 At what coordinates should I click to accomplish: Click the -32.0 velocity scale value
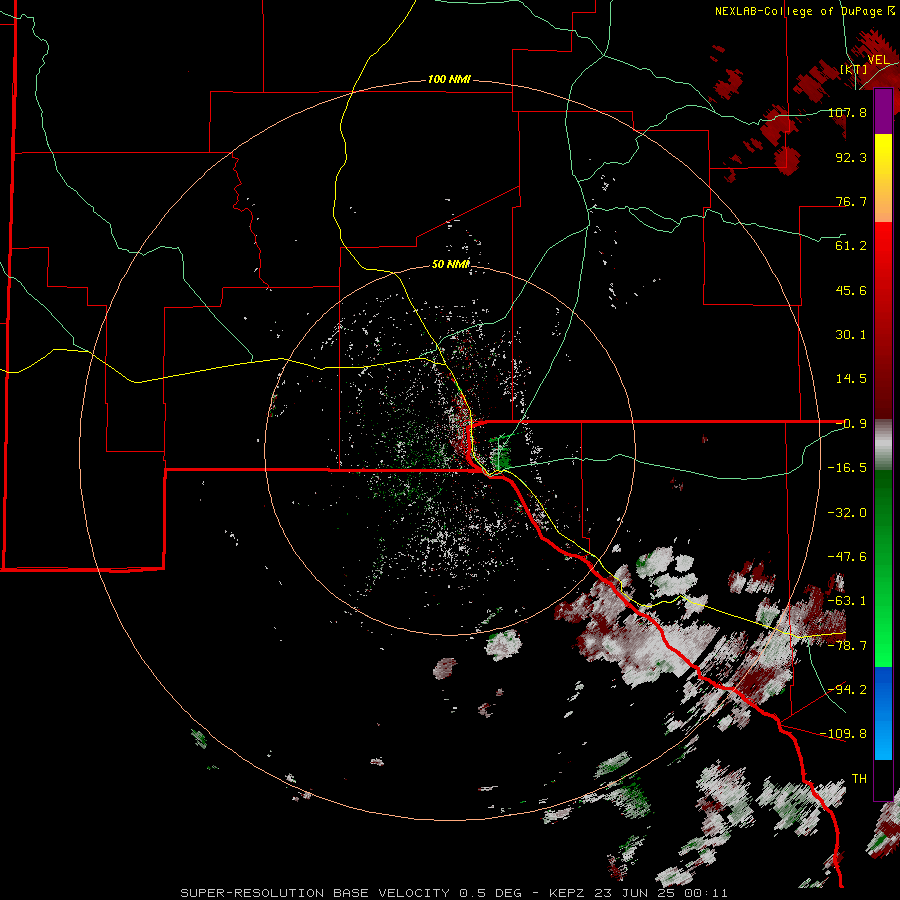point(847,513)
